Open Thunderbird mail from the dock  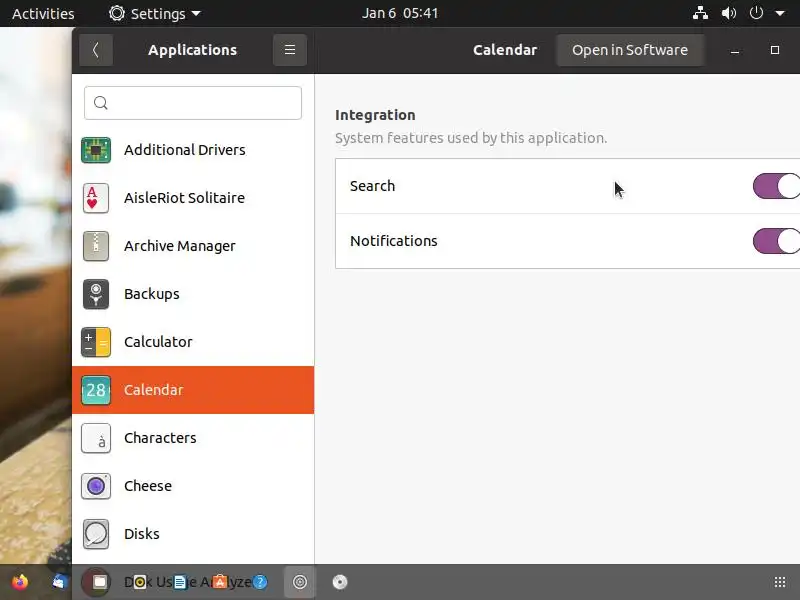pos(59,582)
